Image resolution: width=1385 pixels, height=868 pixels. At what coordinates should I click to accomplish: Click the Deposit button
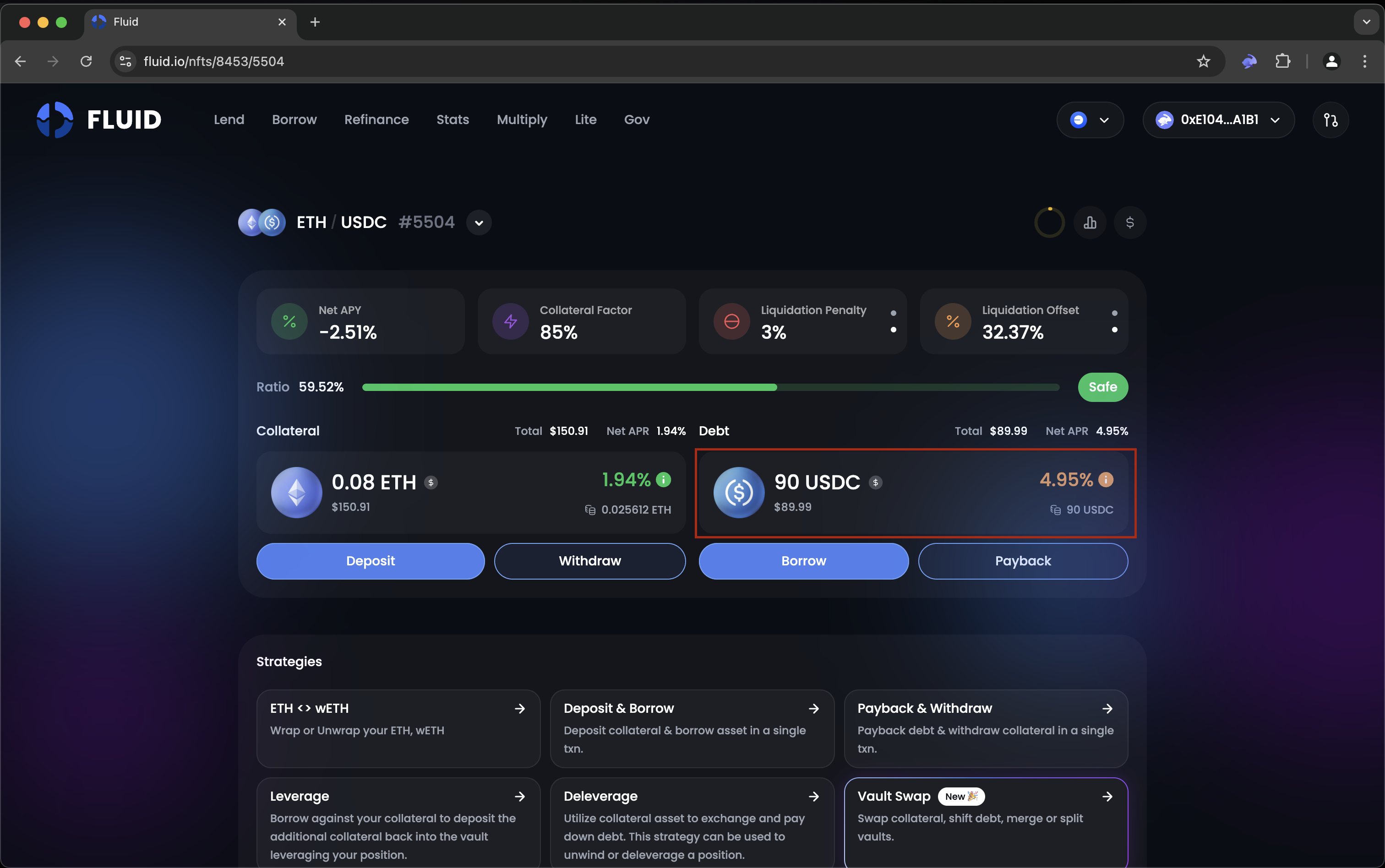pos(371,561)
